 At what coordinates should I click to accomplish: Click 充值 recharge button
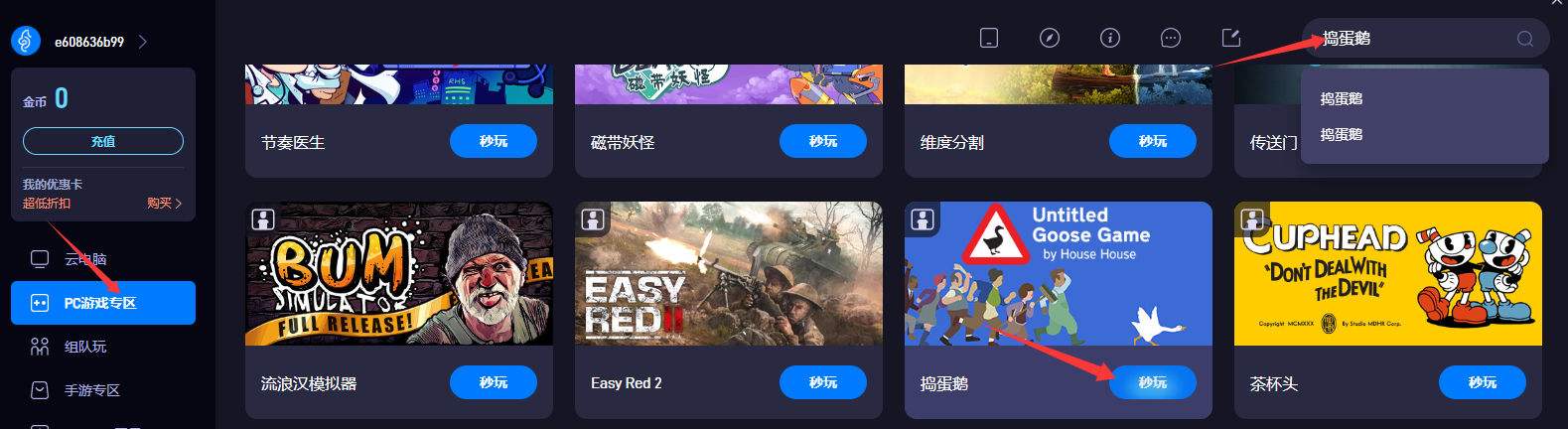pyautogui.click(x=103, y=141)
